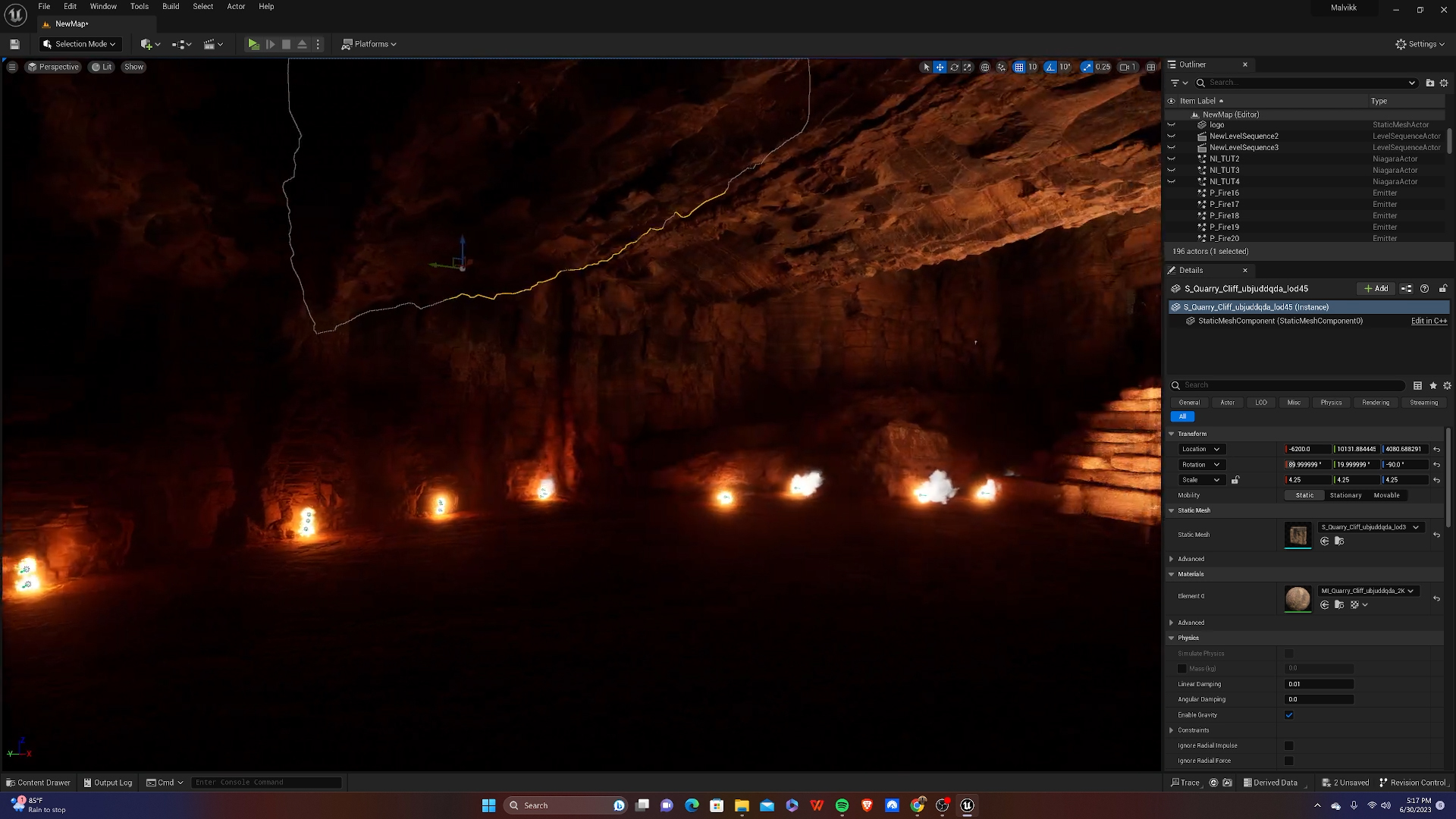Reset Location to default arrow
The height and width of the screenshot is (819, 1456).
tap(1436, 449)
